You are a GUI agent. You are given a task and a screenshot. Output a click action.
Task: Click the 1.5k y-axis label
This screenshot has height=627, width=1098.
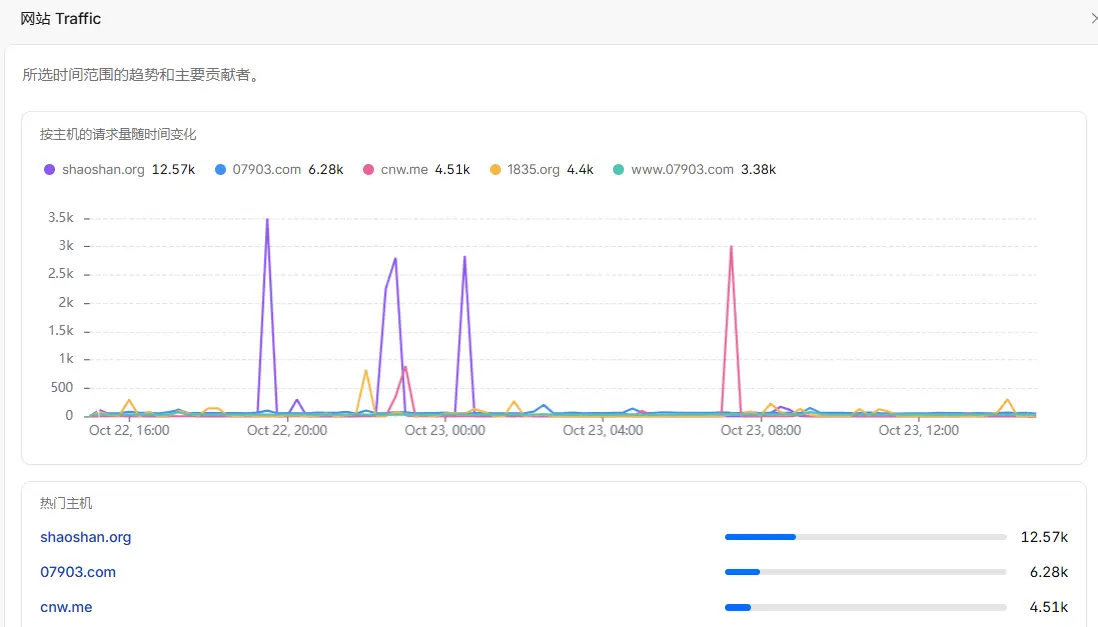click(x=60, y=331)
